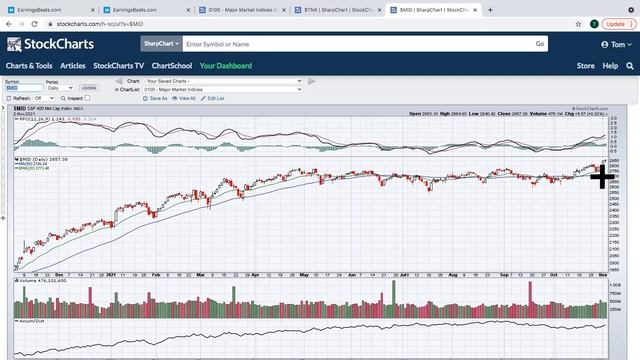Viewport: 640px width, 360px height.
Task: Click the $MID (Daily) price legend
Action: tap(41, 159)
